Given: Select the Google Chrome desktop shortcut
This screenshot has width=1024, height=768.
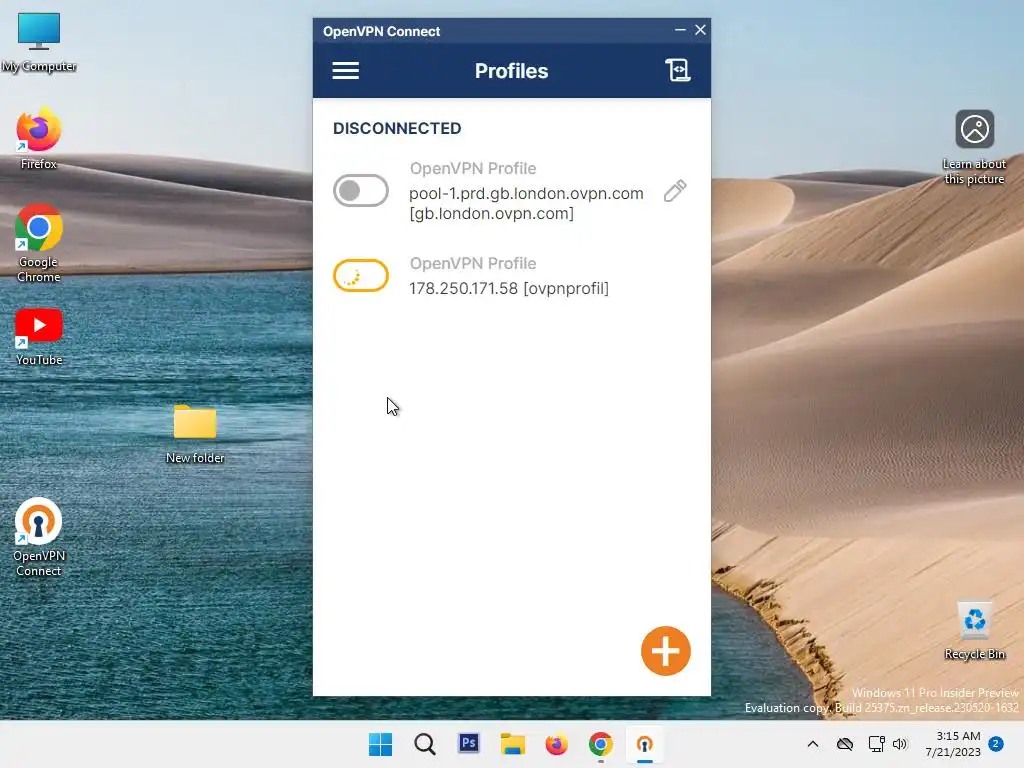Looking at the screenshot, I should (x=39, y=244).
